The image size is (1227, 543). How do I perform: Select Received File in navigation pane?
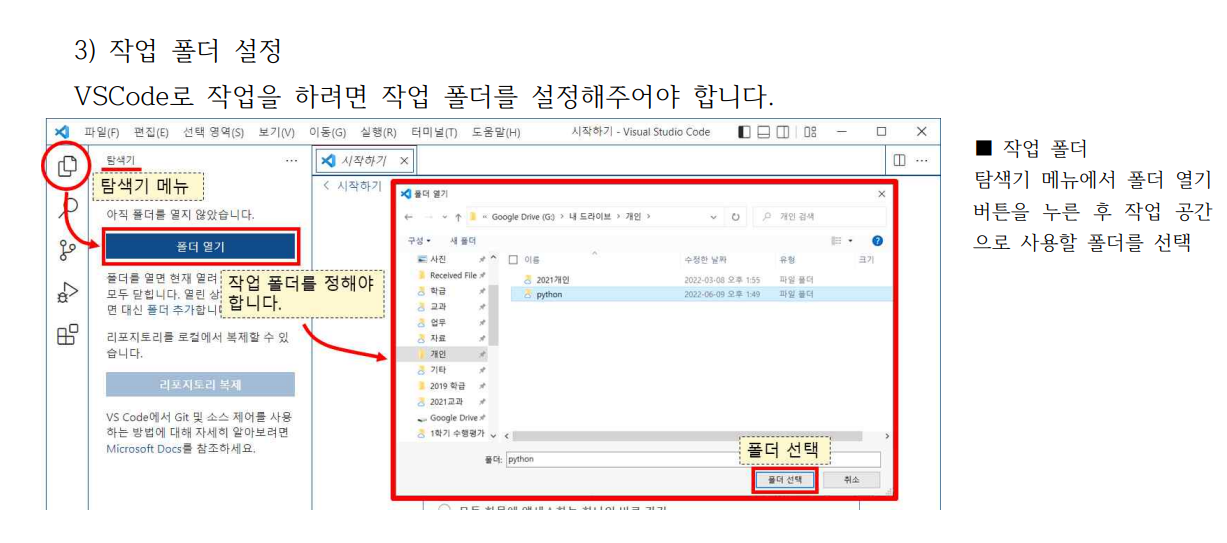452,274
